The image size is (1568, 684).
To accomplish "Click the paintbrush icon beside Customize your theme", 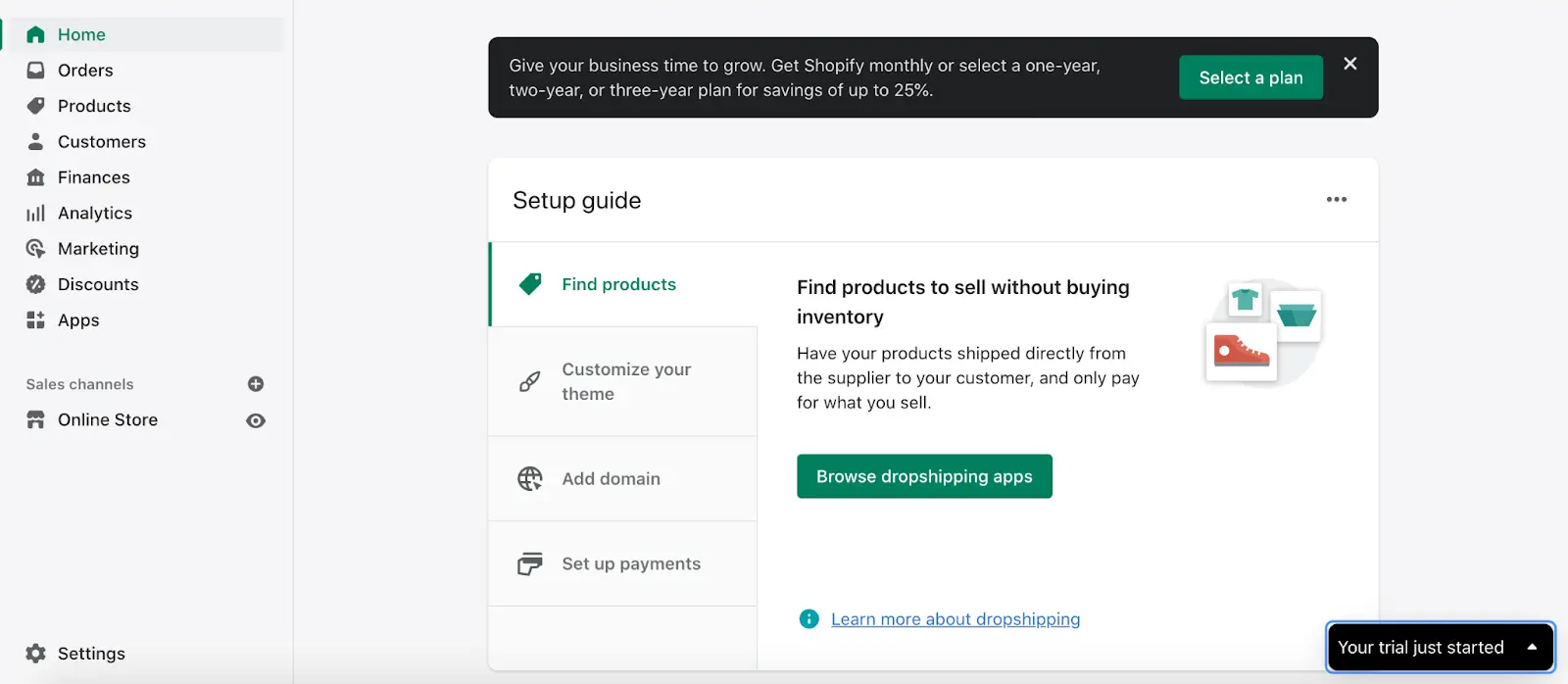I will 530,381.
